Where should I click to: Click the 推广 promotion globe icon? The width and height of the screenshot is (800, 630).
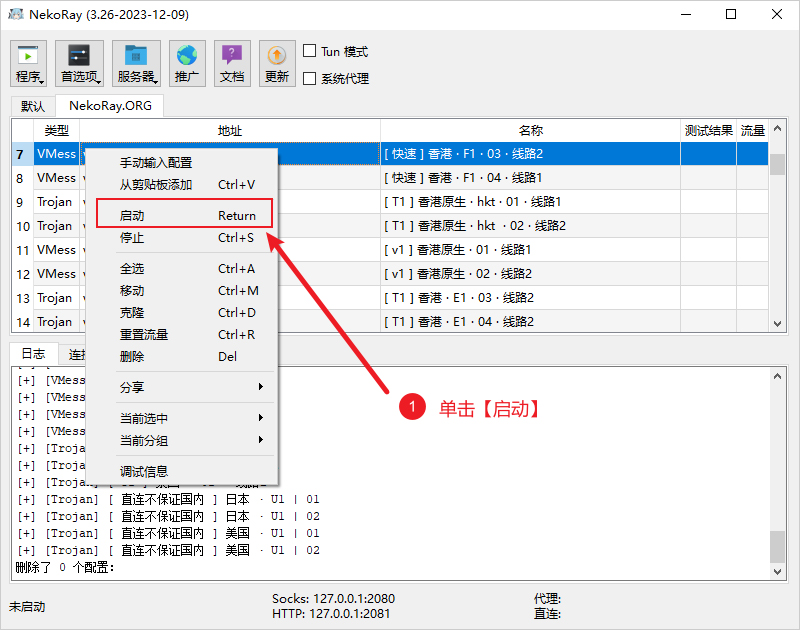(x=187, y=62)
